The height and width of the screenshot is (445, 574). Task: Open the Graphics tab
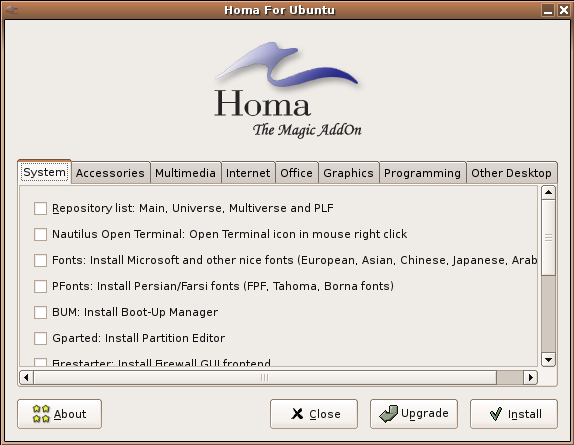pyautogui.click(x=348, y=173)
